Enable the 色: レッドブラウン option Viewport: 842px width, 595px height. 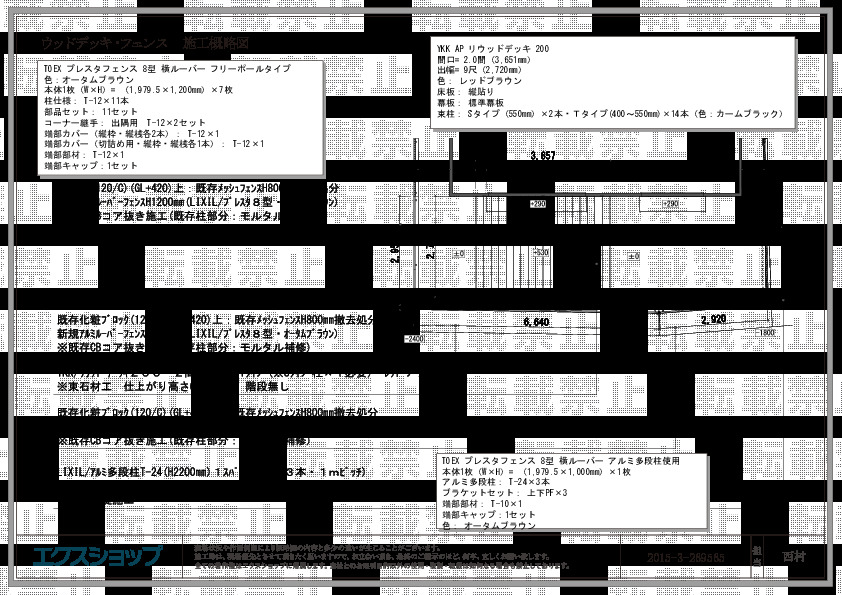click(x=478, y=80)
